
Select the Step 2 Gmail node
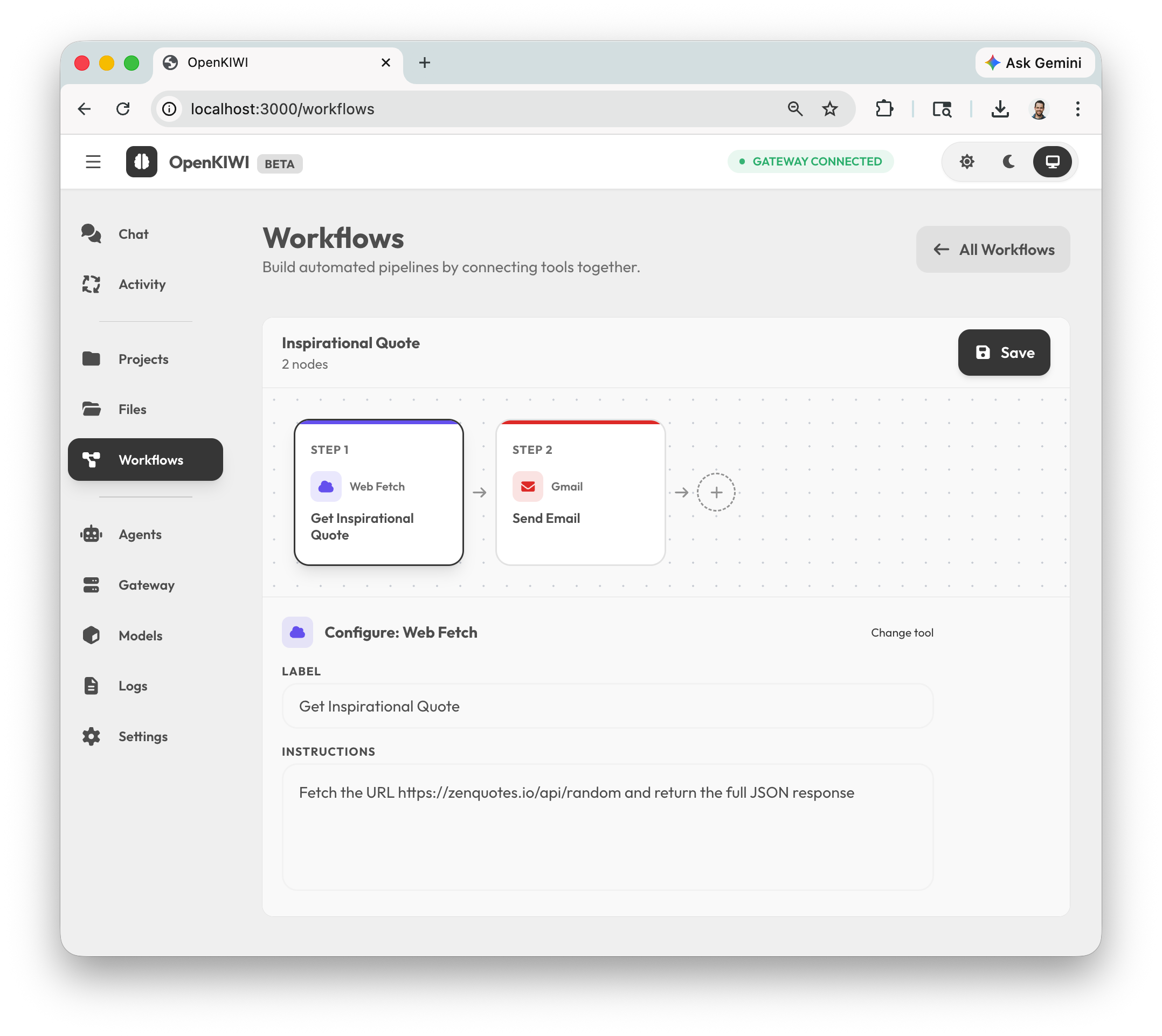click(x=580, y=492)
